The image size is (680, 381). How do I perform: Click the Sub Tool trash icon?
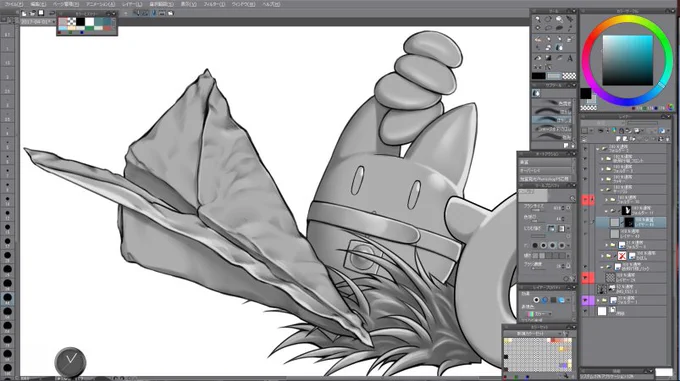[x=573, y=146]
